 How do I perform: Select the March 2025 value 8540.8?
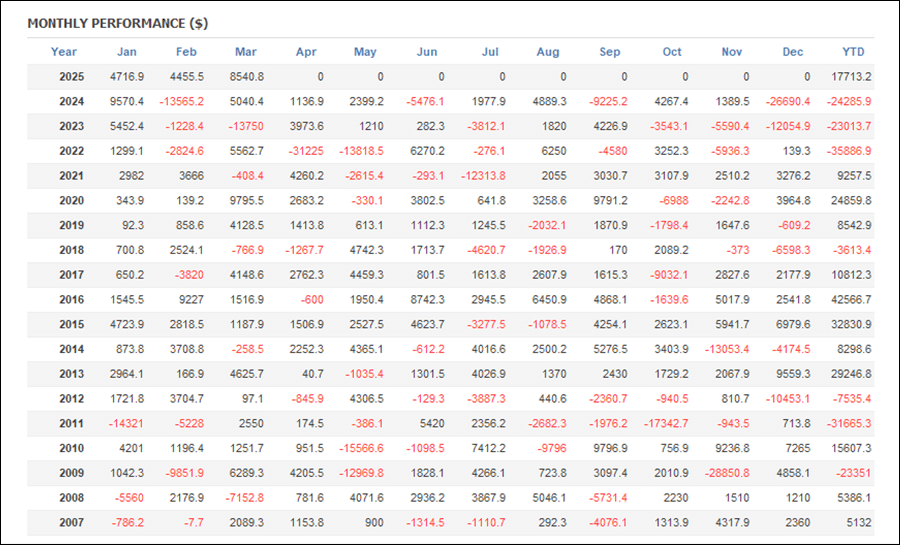(247, 77)
